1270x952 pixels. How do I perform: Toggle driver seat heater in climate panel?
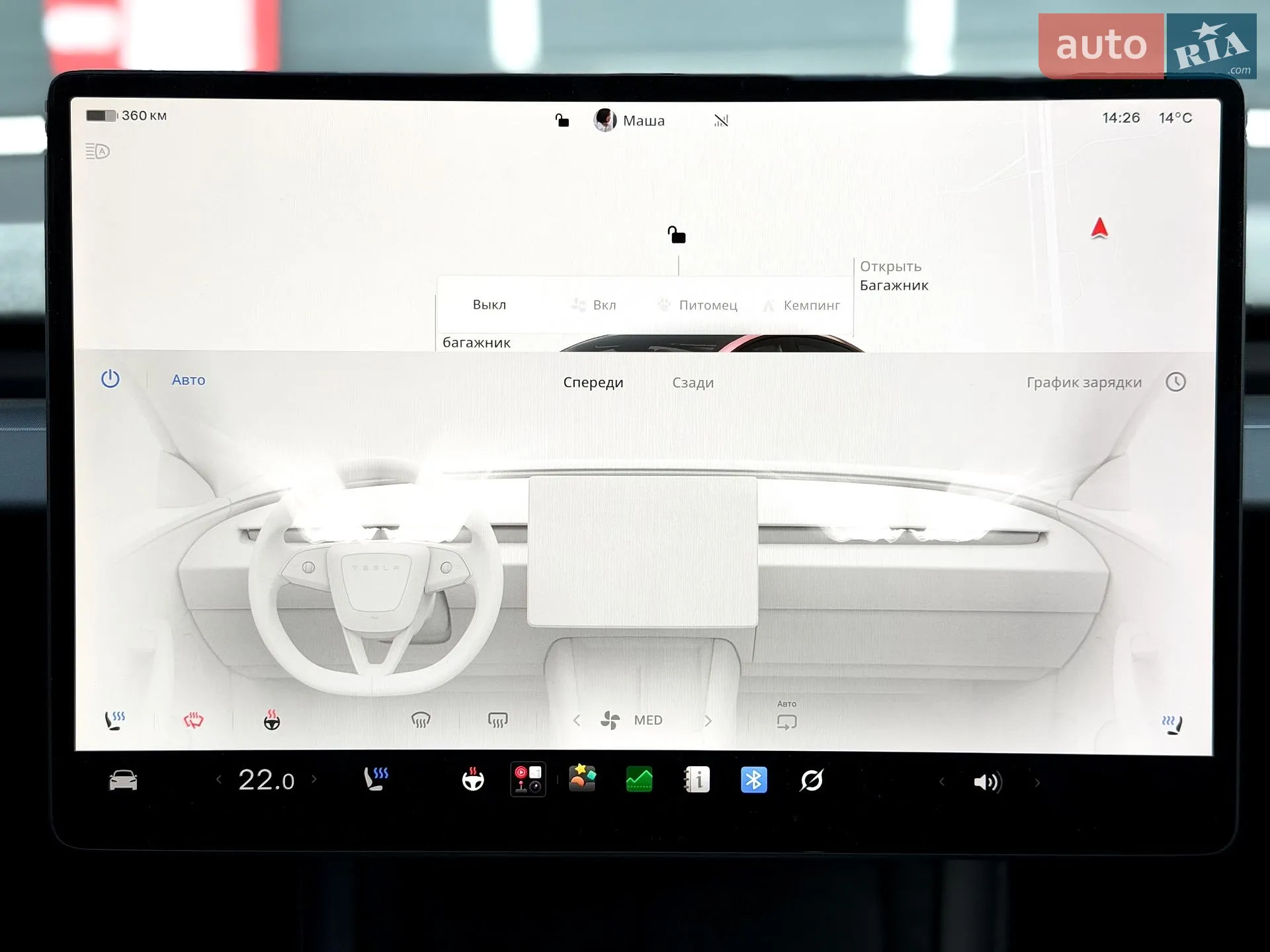point(115,721)
